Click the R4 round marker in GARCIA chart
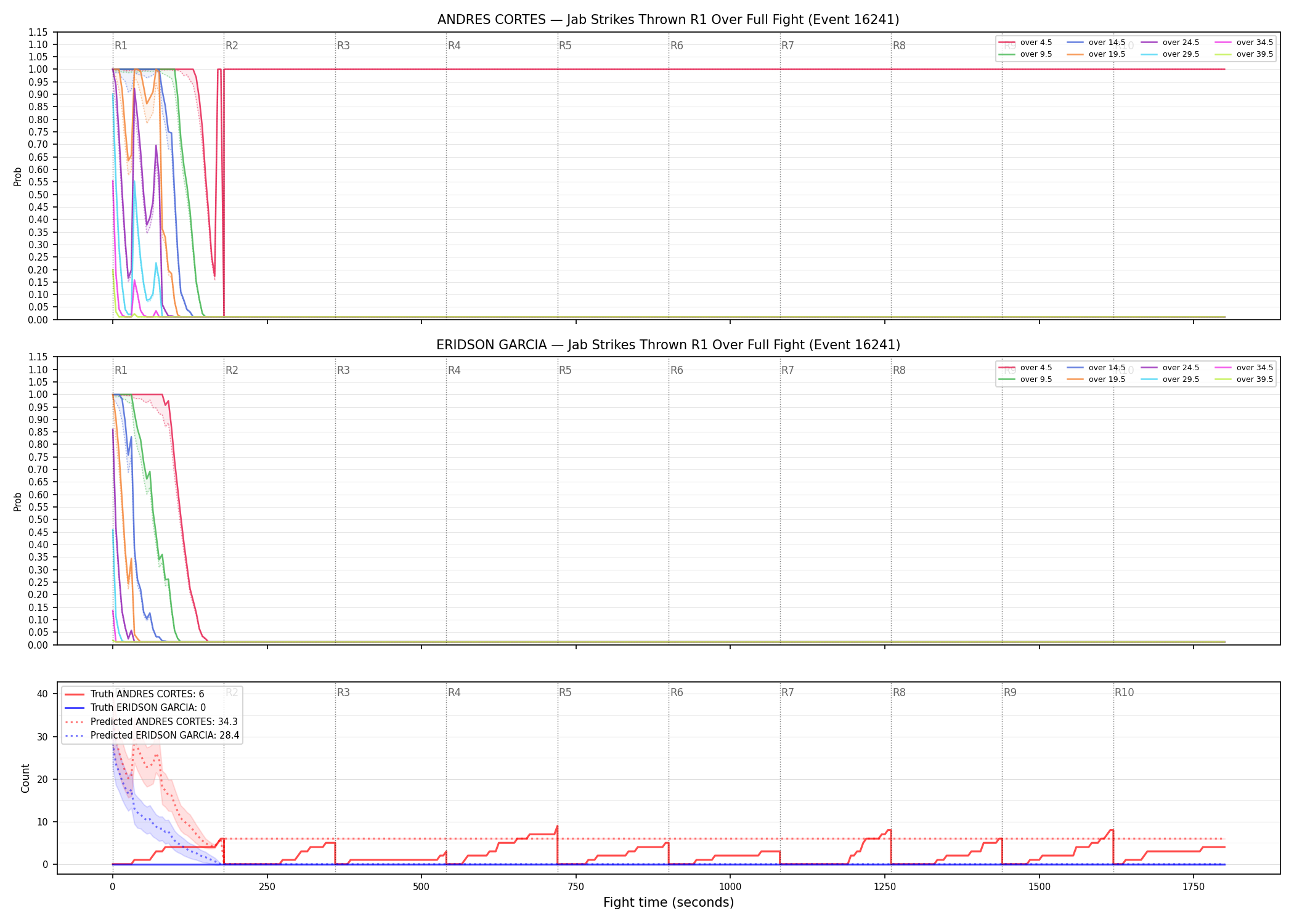 tap(454, 370)
